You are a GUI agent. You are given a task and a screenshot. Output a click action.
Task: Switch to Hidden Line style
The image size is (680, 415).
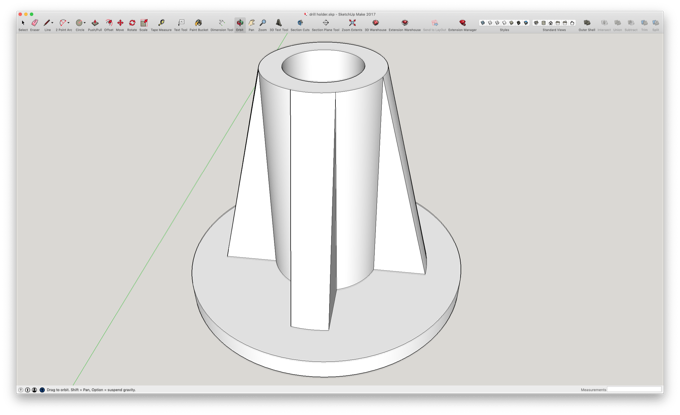504,23
